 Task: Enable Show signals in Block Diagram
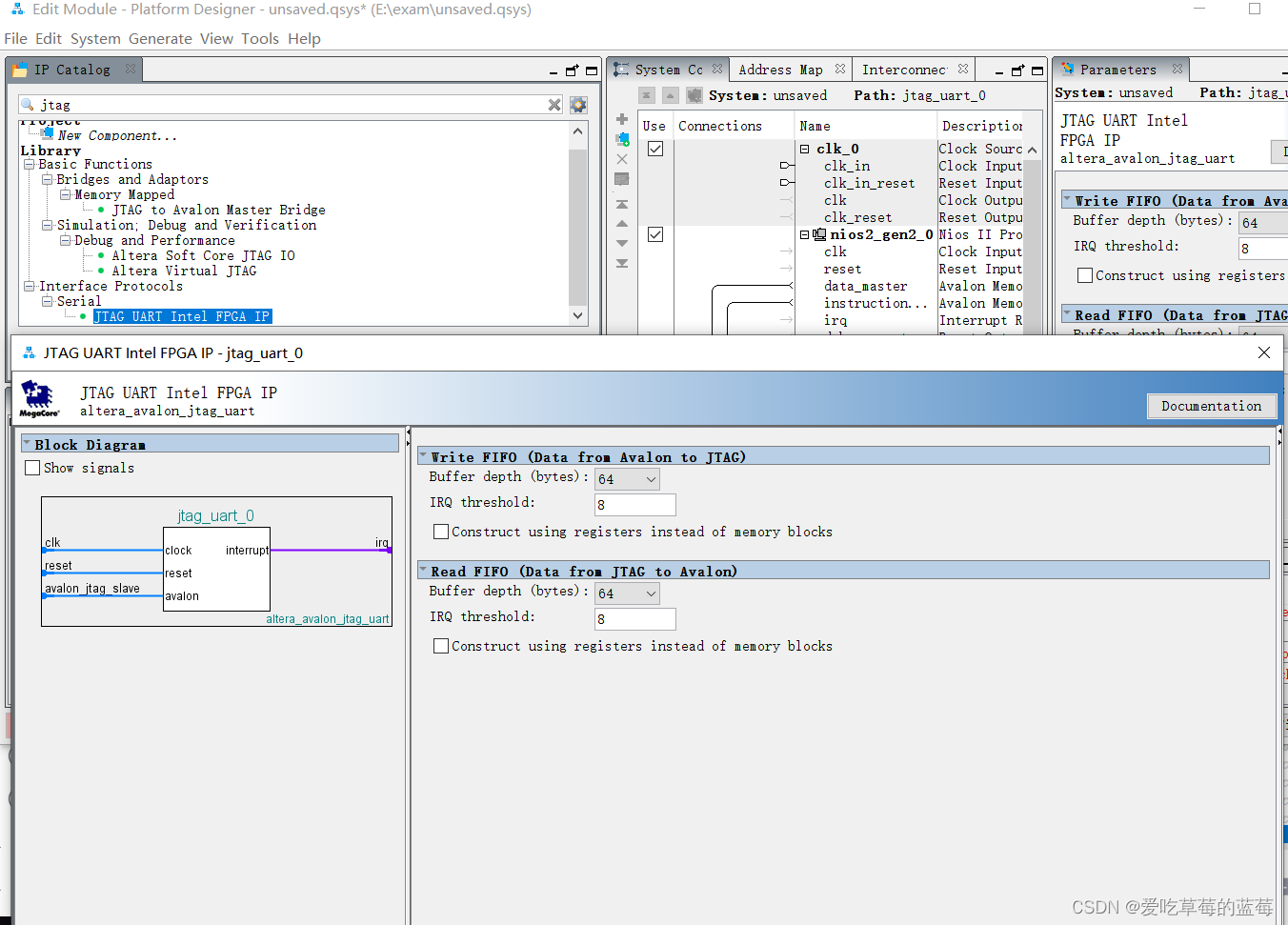(33, 468)
